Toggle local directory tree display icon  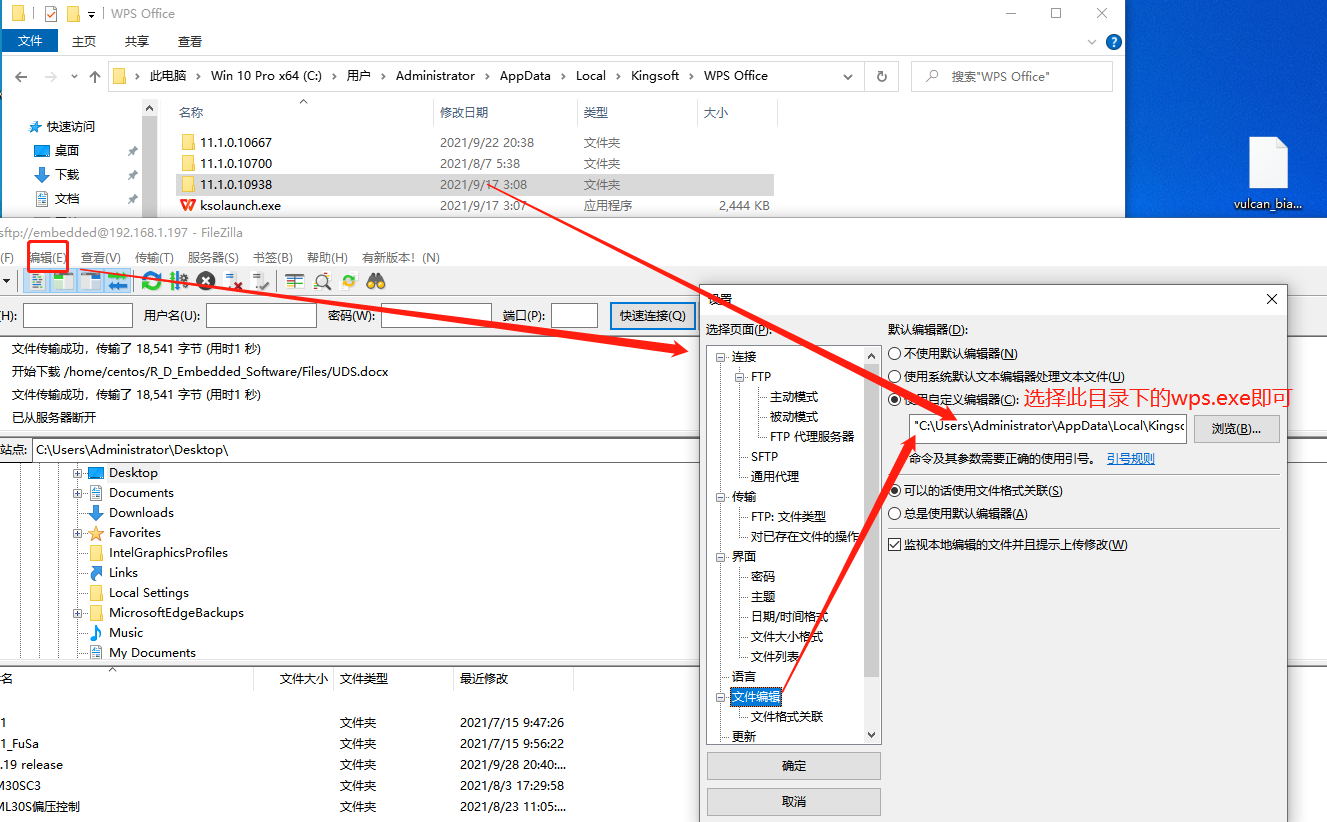[63, 282]
